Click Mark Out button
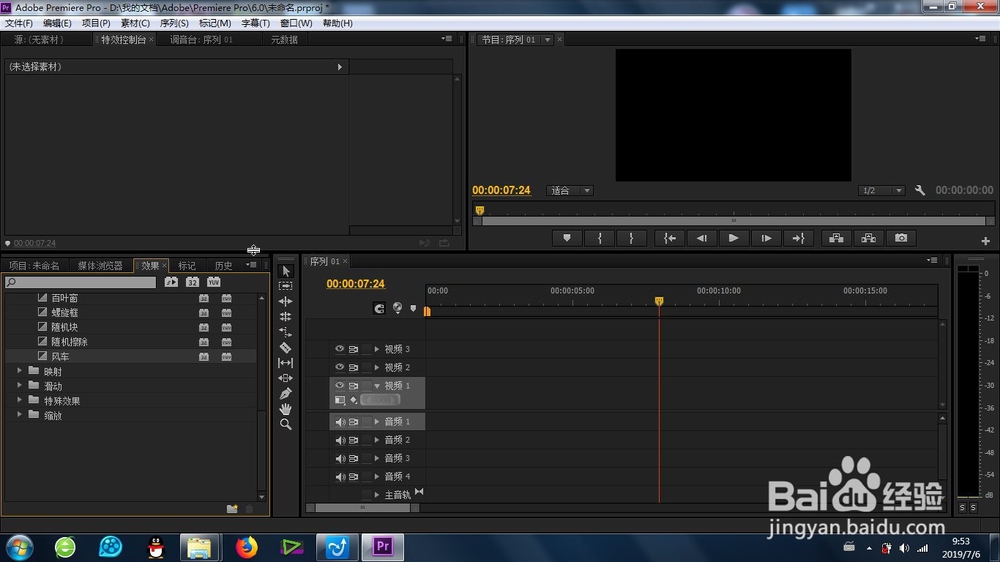1000x562 pixels. (631, 238)
